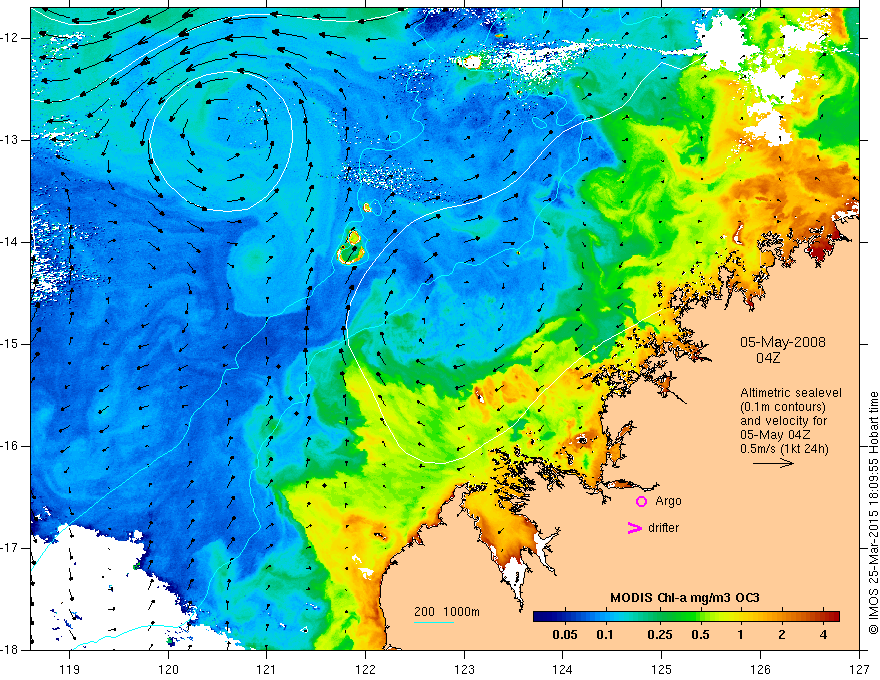Click the 2 value on the color scale
Viewport: 880px width, 680px height.
pos(782,635)
